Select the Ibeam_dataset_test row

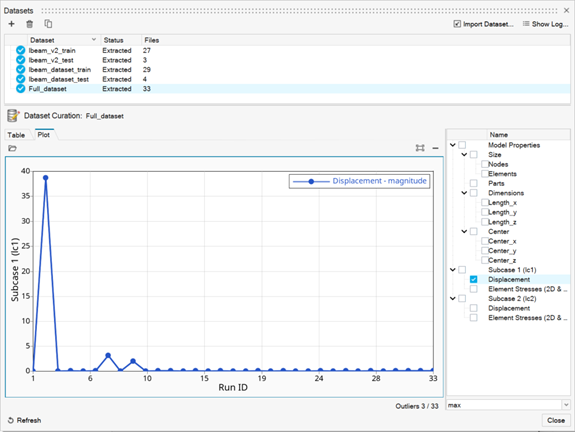tap(288, 79)
